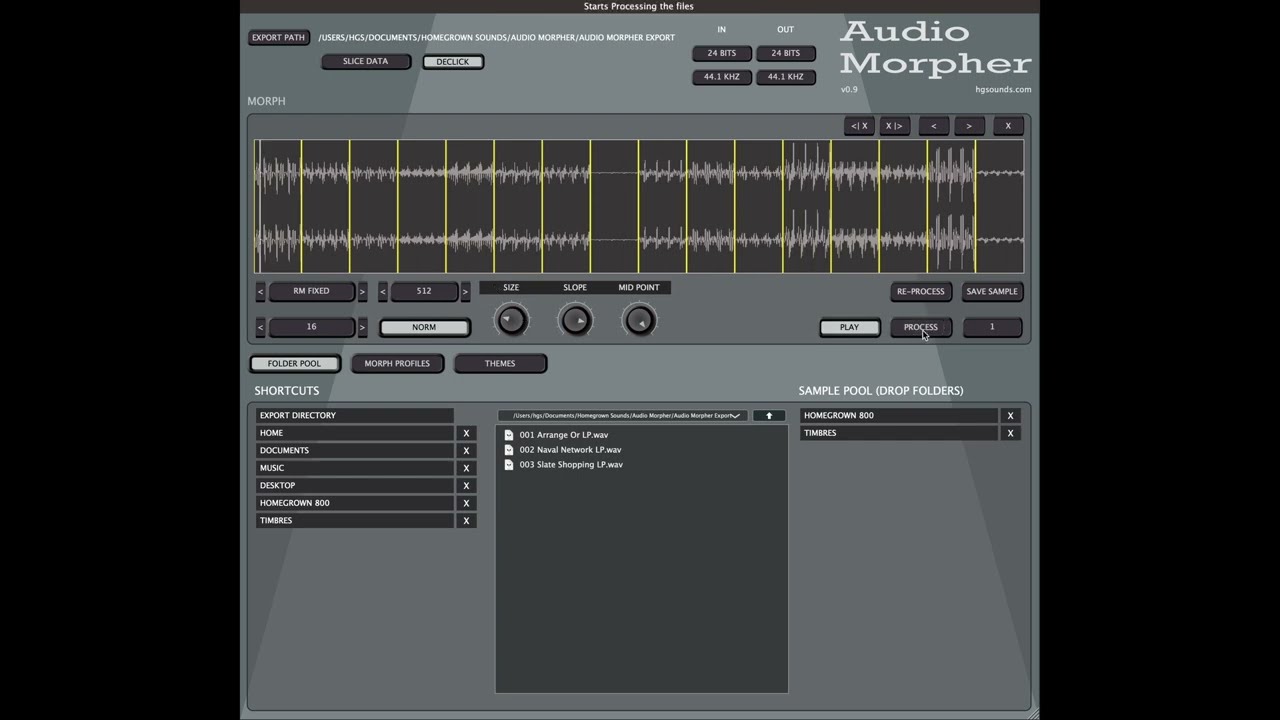Click the RE-PROCESS button
The width and height of the screenshot is (1280, 720).
pyautogui.click(x=920, y=292)
